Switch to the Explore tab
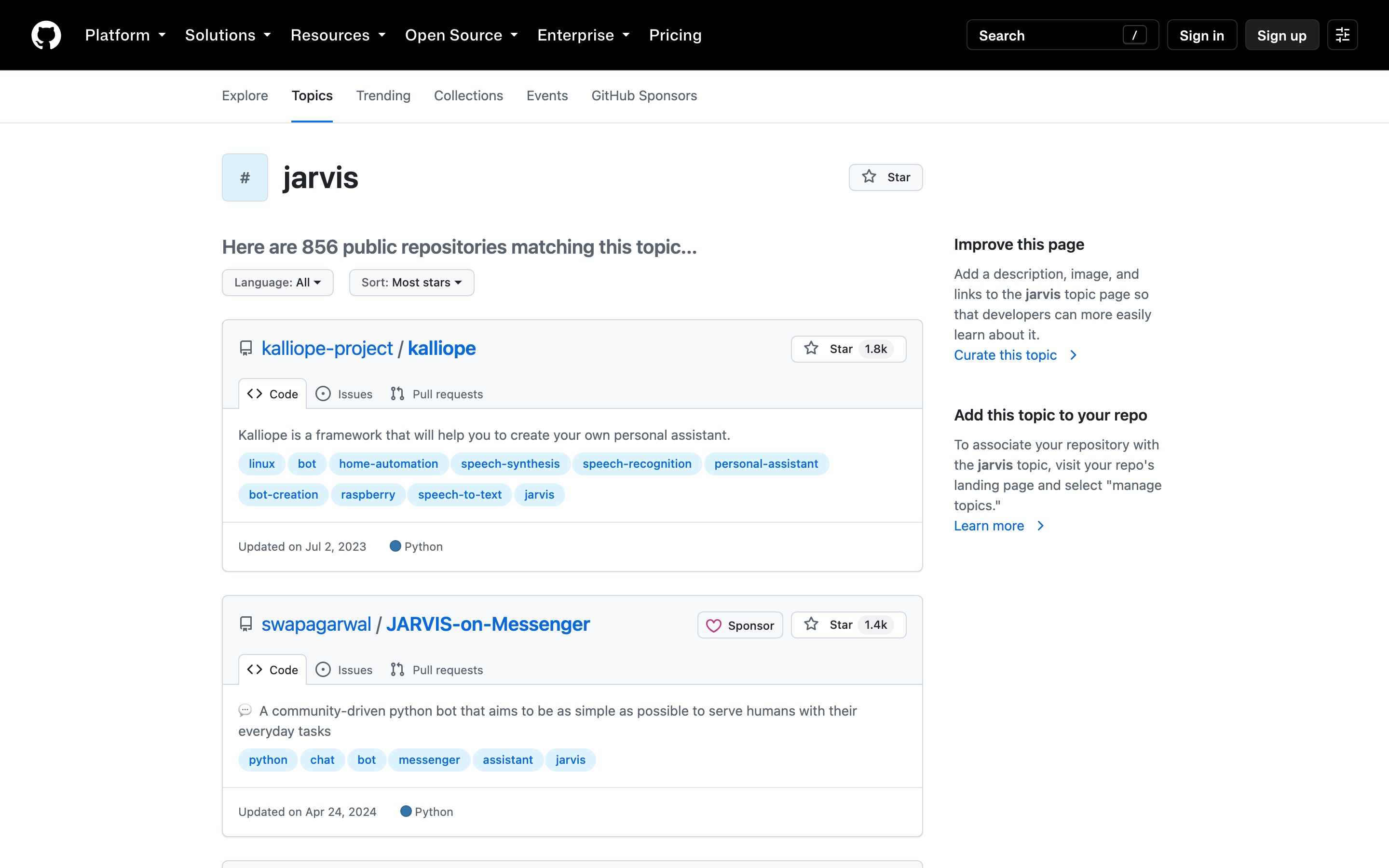This screenshot has width=1389, height=868. point(245,96)
